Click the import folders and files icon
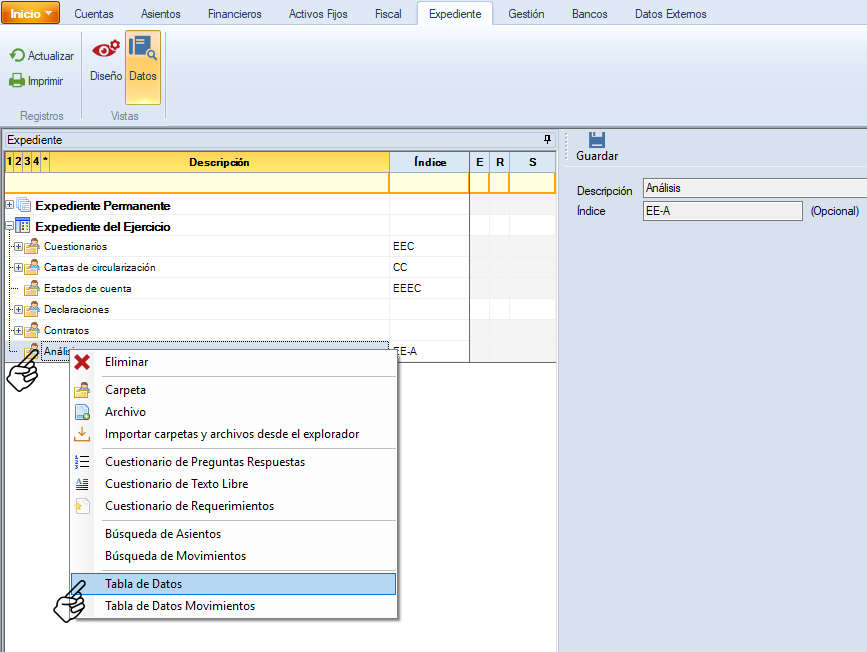The height and width of the screenshot is (652, 867). click(x=82, y=434)
